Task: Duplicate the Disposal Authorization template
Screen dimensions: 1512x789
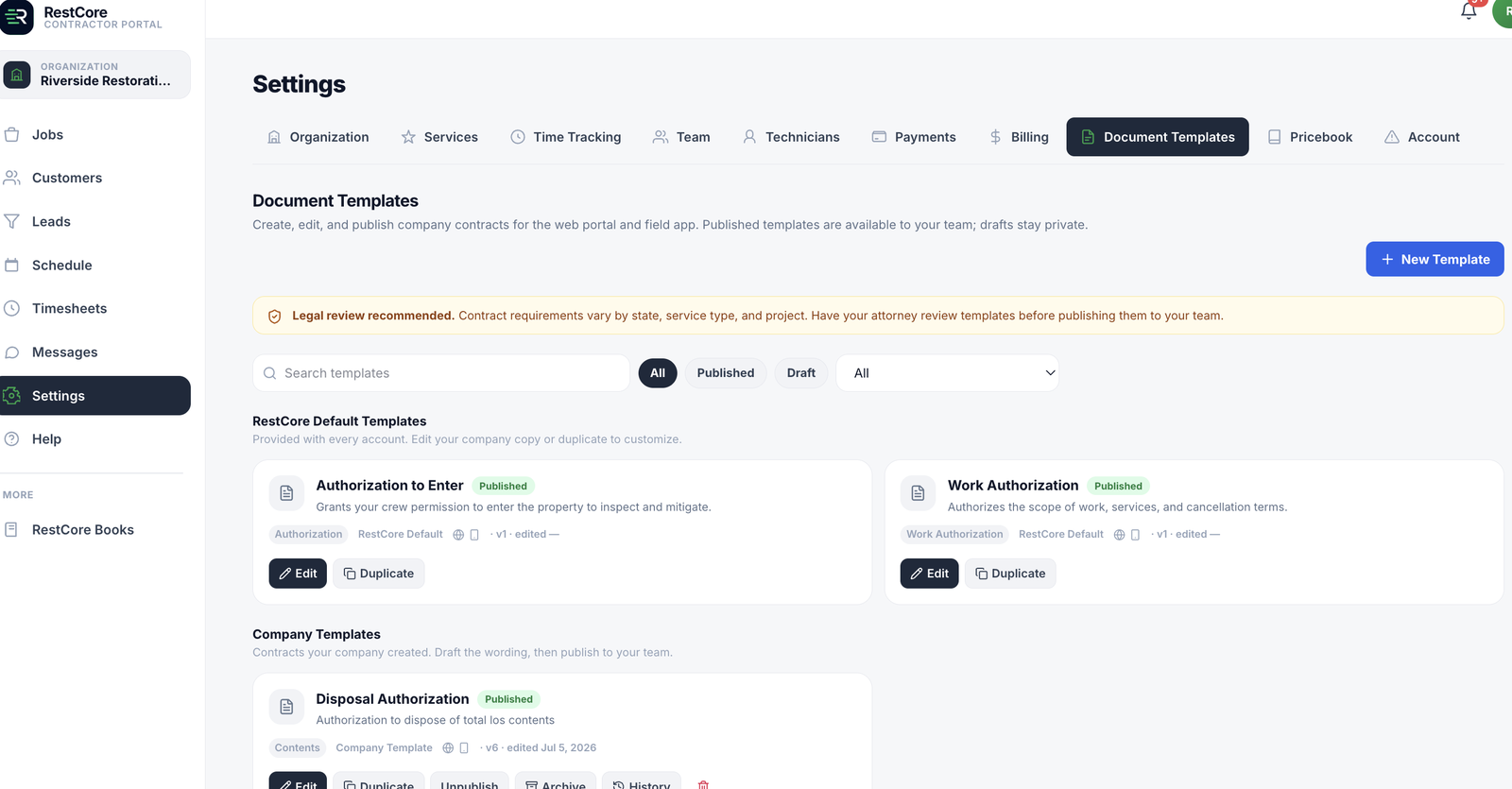Action: pyautogui.click(x=379, y=781)
